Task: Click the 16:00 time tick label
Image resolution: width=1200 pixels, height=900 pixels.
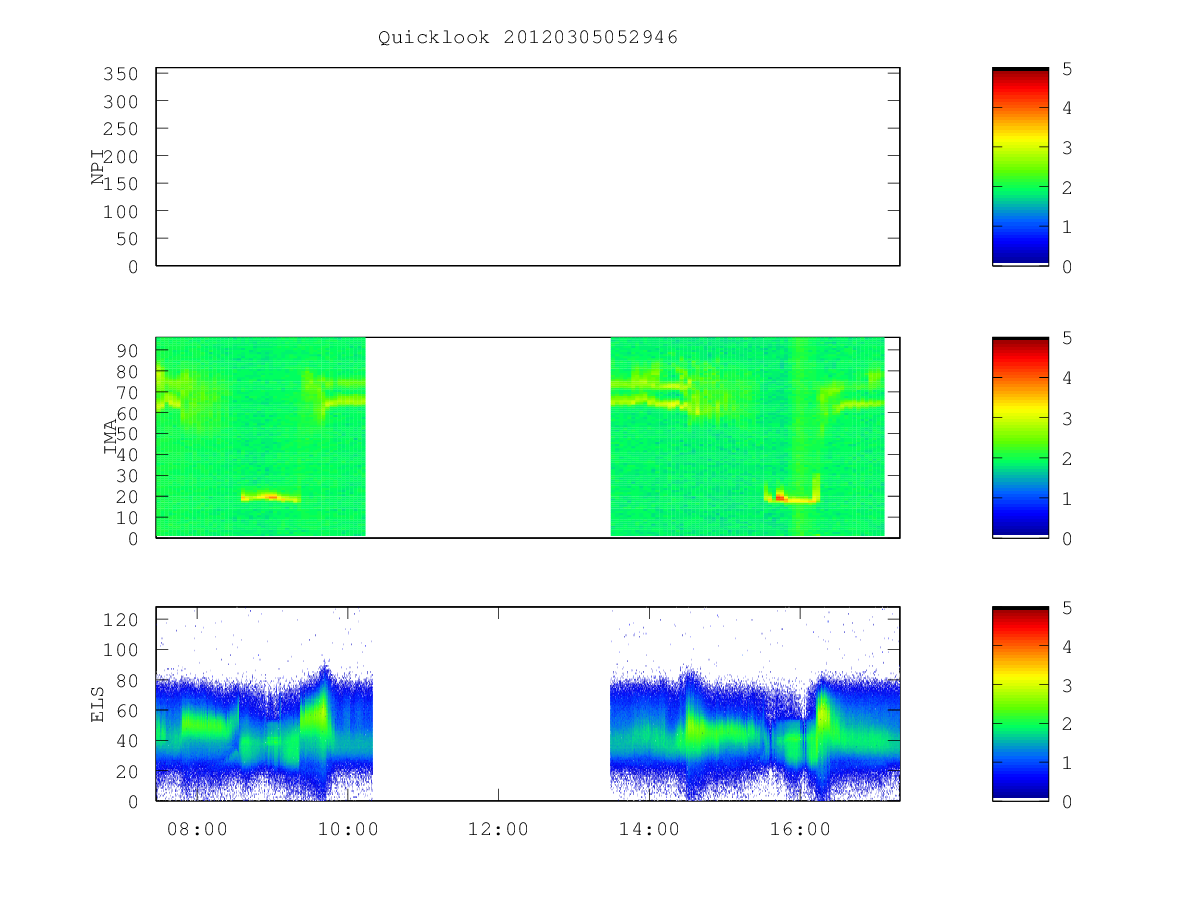Action: coord(800,829)
